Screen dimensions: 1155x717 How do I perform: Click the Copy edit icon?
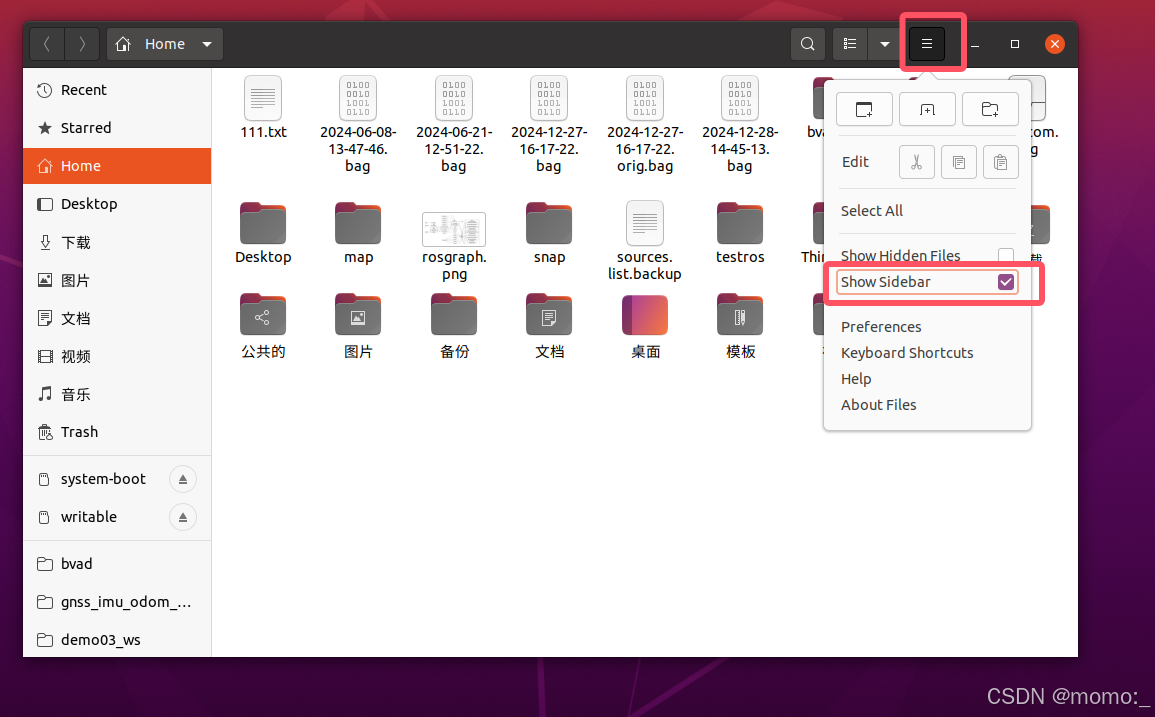click(959, 162)
